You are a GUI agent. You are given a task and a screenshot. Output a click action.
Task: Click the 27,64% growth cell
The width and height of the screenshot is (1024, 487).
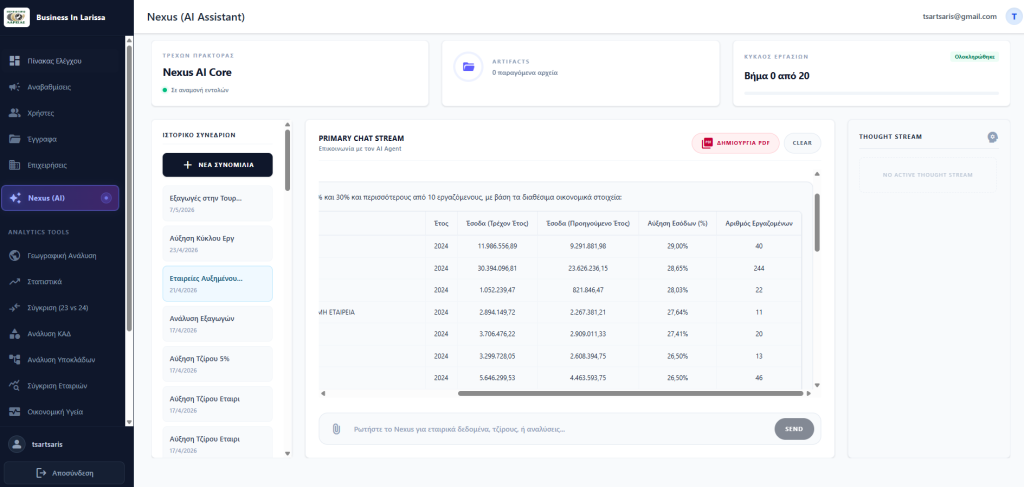[x=677, y=313]
